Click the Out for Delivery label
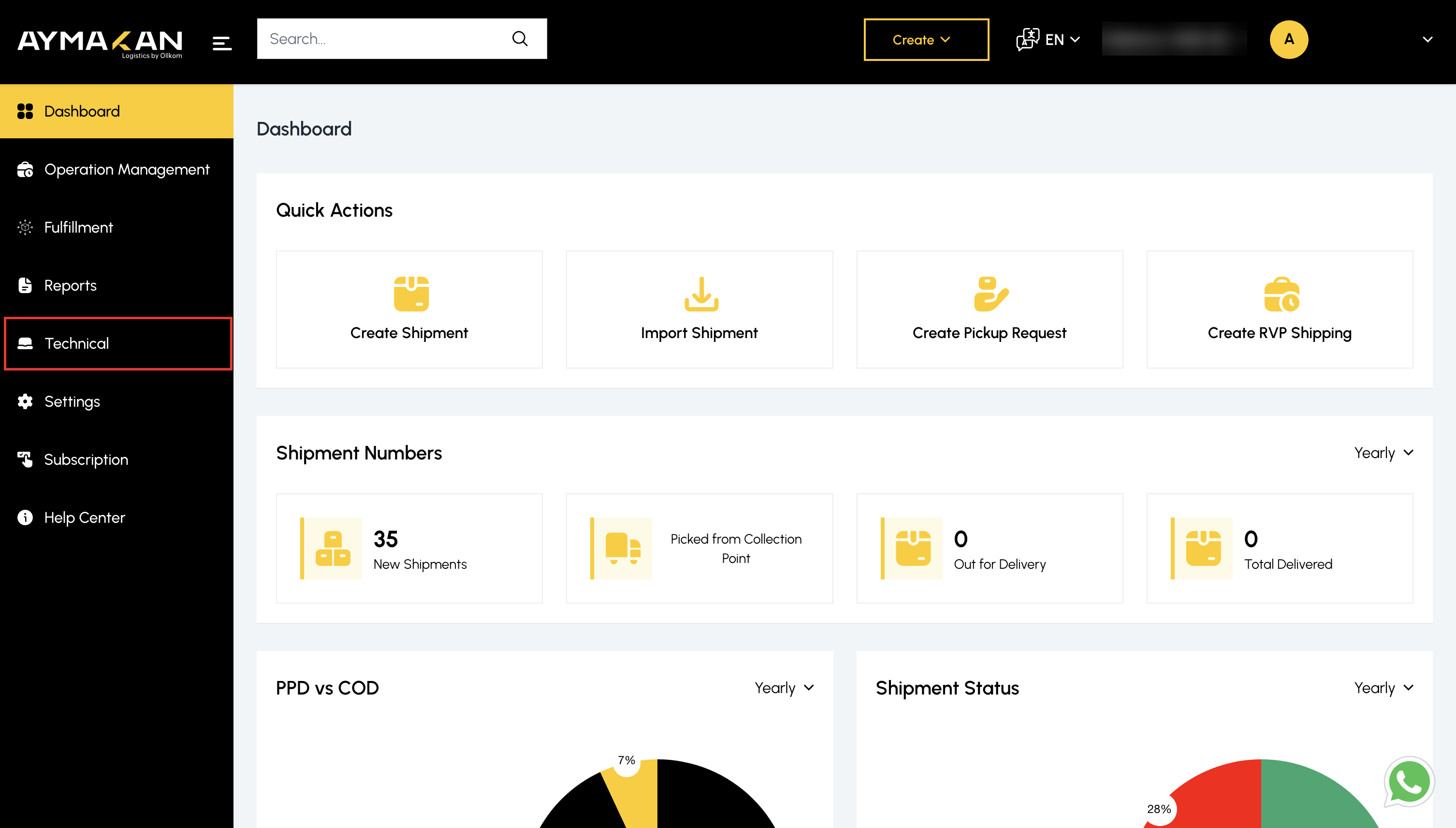This screenshot has height=828, width=1456. tap(1000, 564)
